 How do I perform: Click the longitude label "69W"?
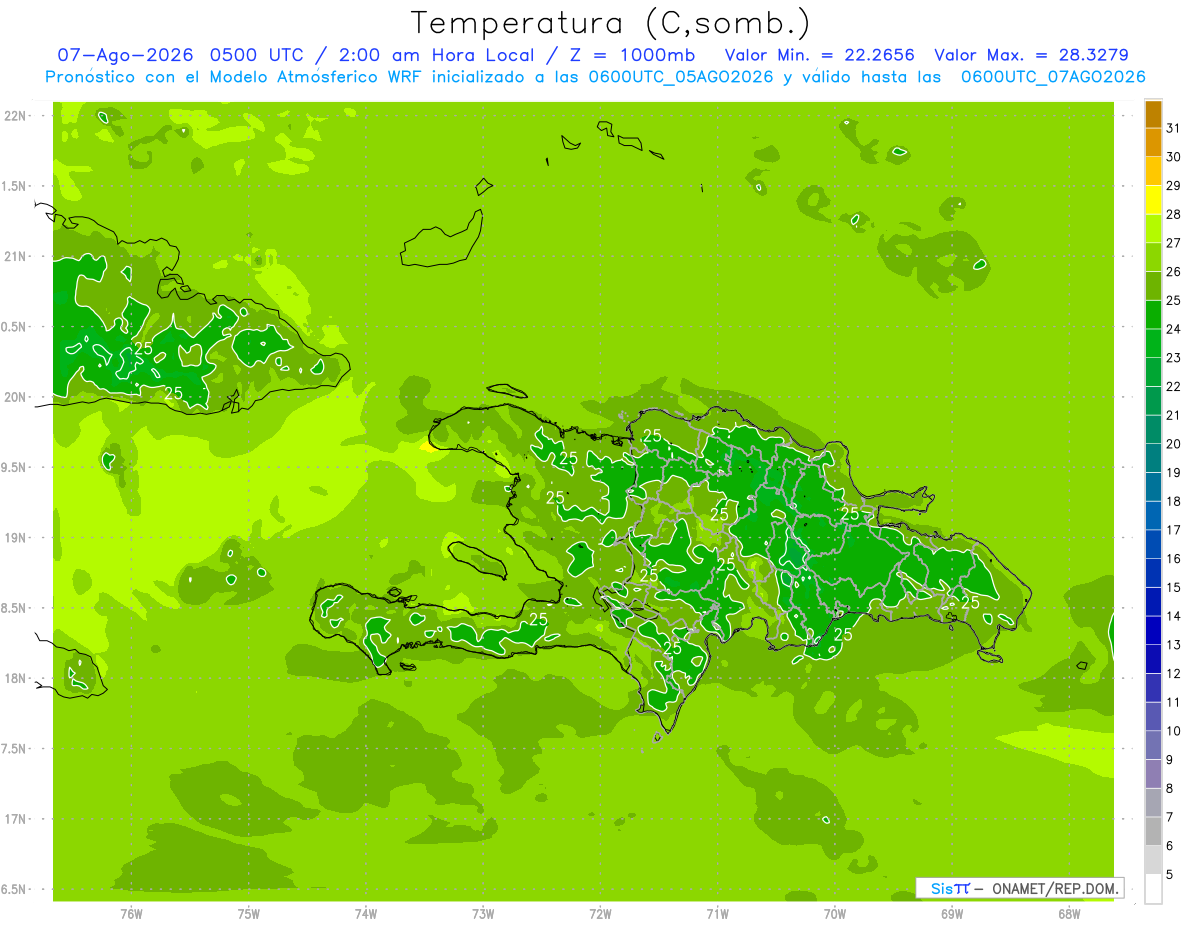click(952, 914)
